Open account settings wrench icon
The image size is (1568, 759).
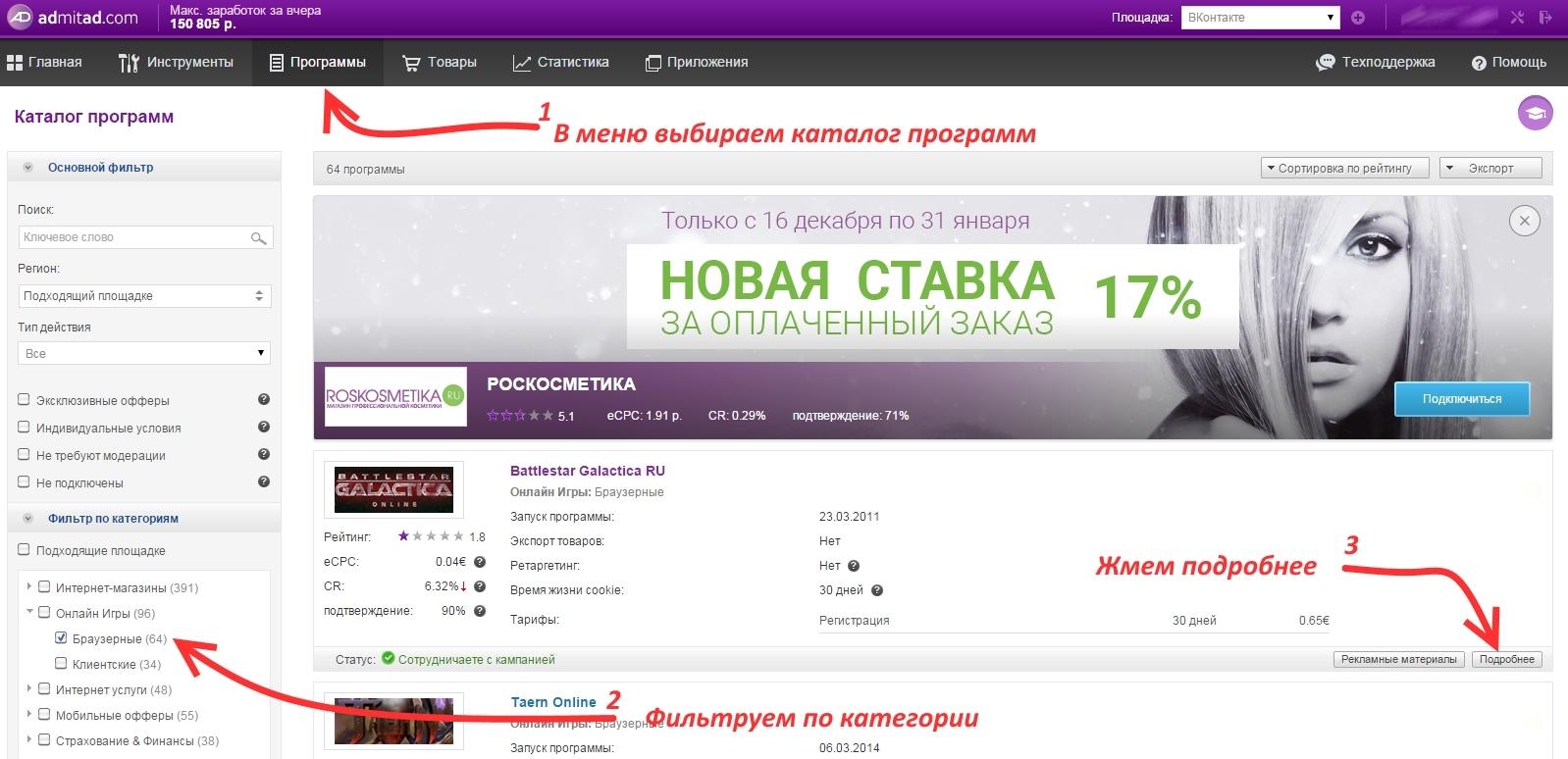pyautogui.click(x=1517, y=18)
